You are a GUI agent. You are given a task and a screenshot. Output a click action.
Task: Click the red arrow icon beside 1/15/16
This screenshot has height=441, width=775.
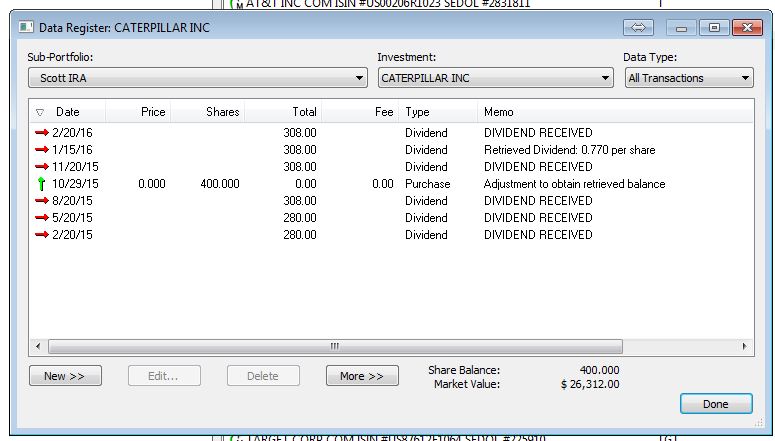coord(42,149)
